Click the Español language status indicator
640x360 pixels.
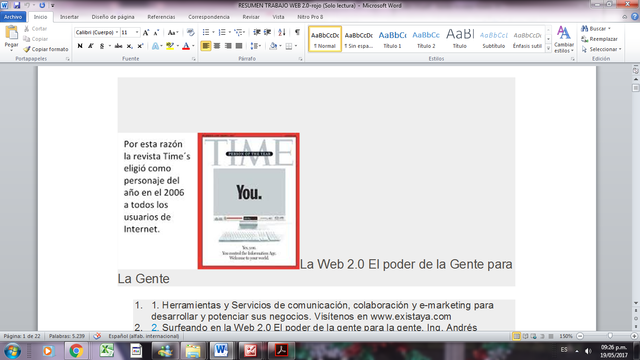143,336
